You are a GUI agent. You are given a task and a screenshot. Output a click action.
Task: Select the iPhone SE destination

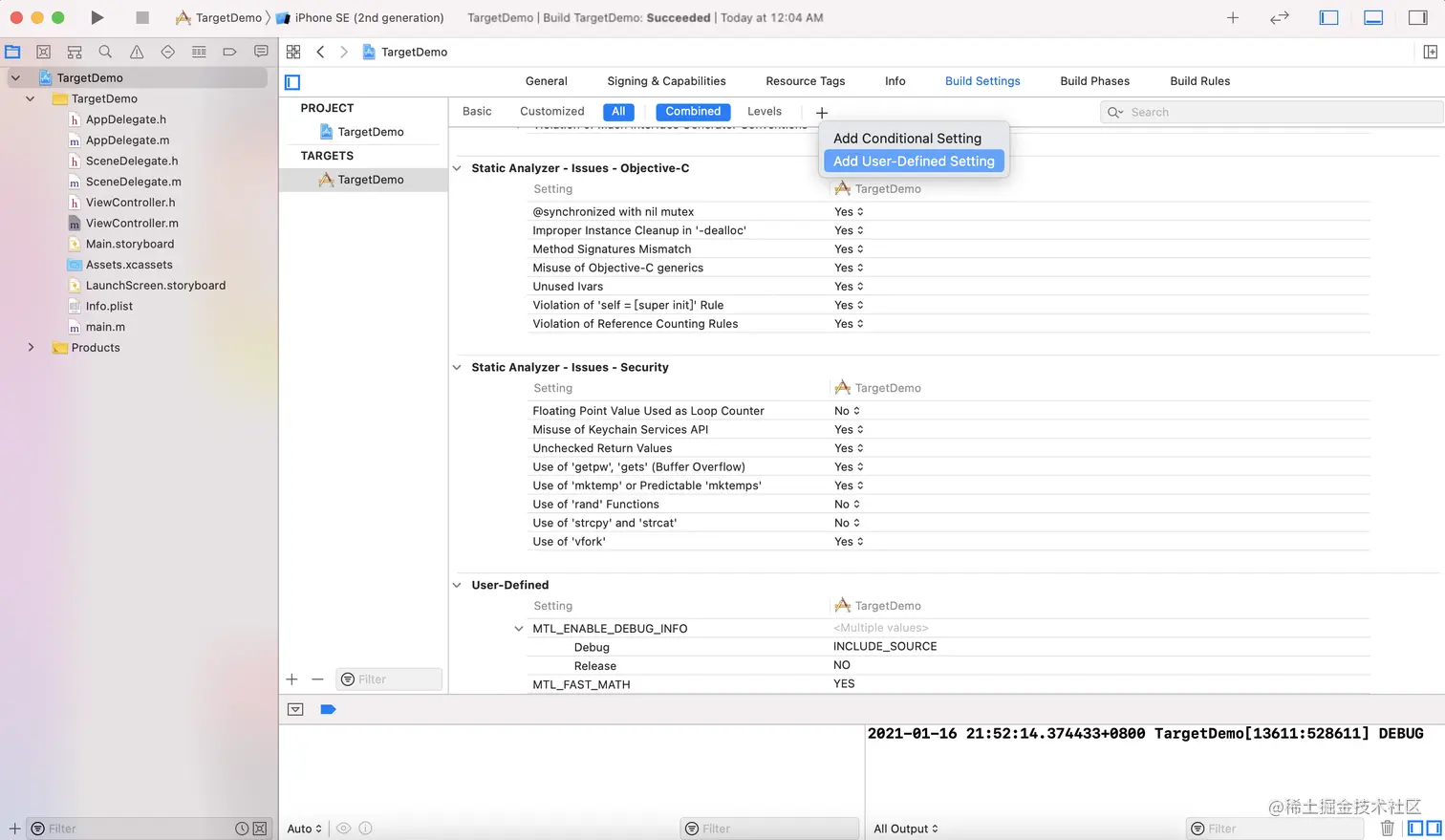tap(360, 17)
